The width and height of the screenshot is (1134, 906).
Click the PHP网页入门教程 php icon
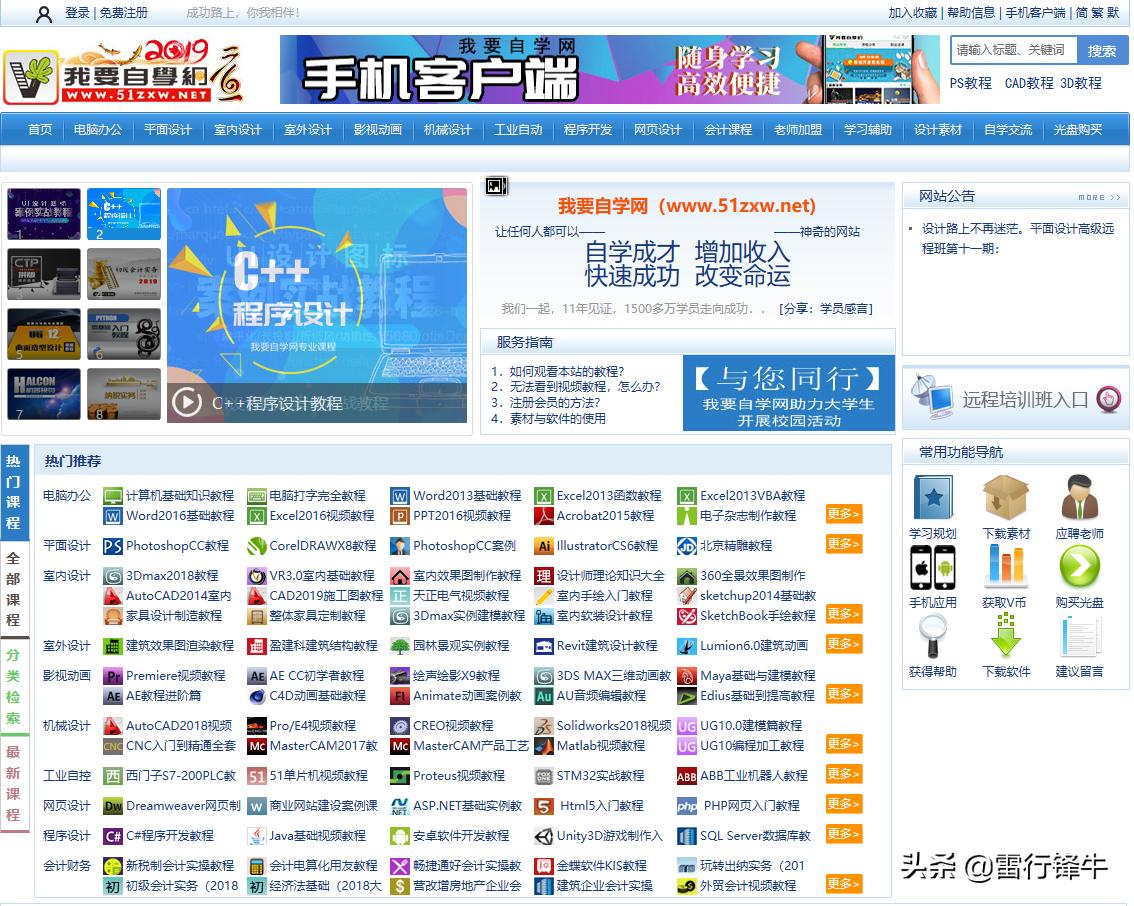[687, 806]
